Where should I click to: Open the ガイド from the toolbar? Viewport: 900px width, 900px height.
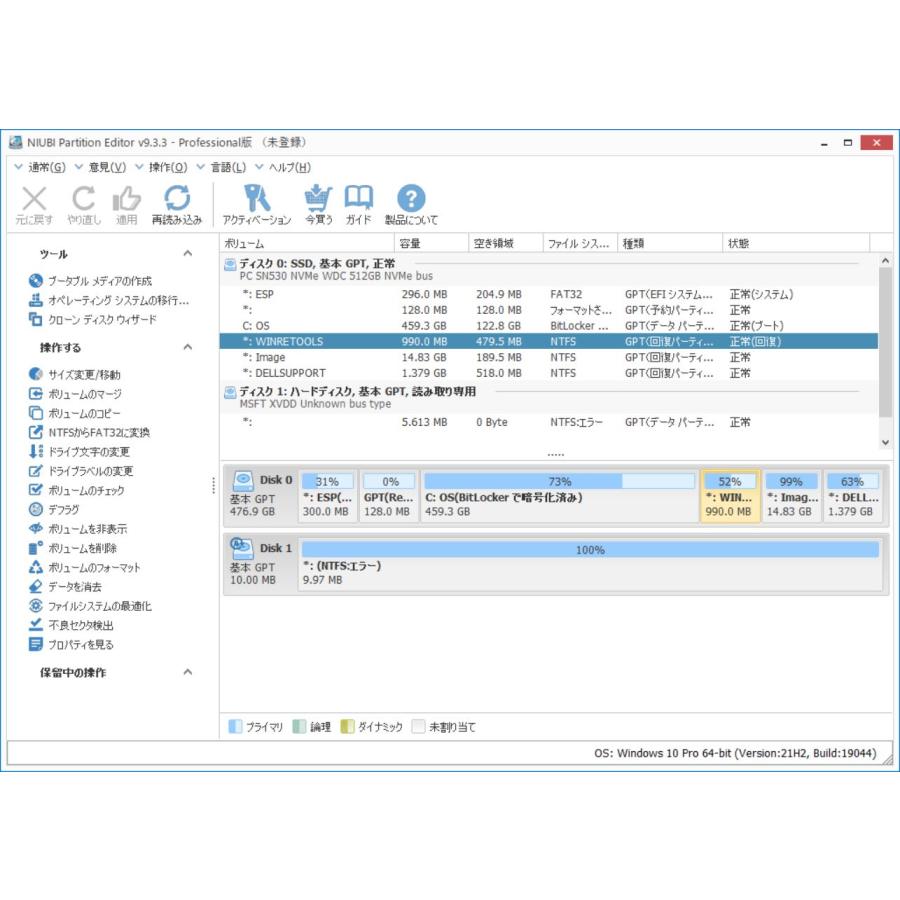358,201
